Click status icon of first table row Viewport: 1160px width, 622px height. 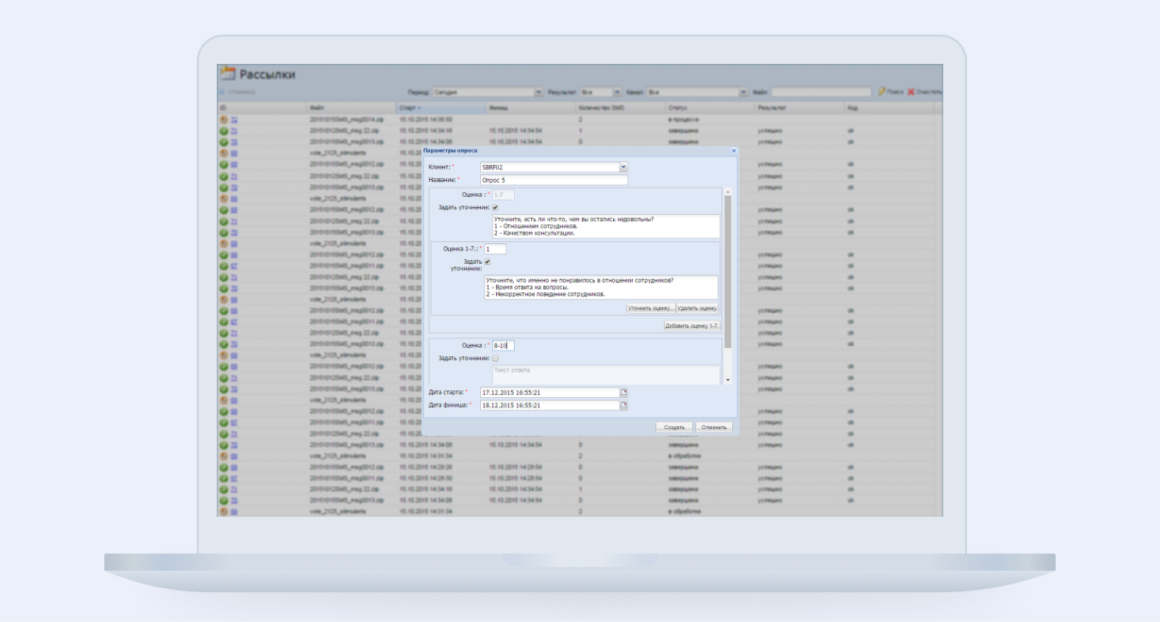click(x=224, y=119)
